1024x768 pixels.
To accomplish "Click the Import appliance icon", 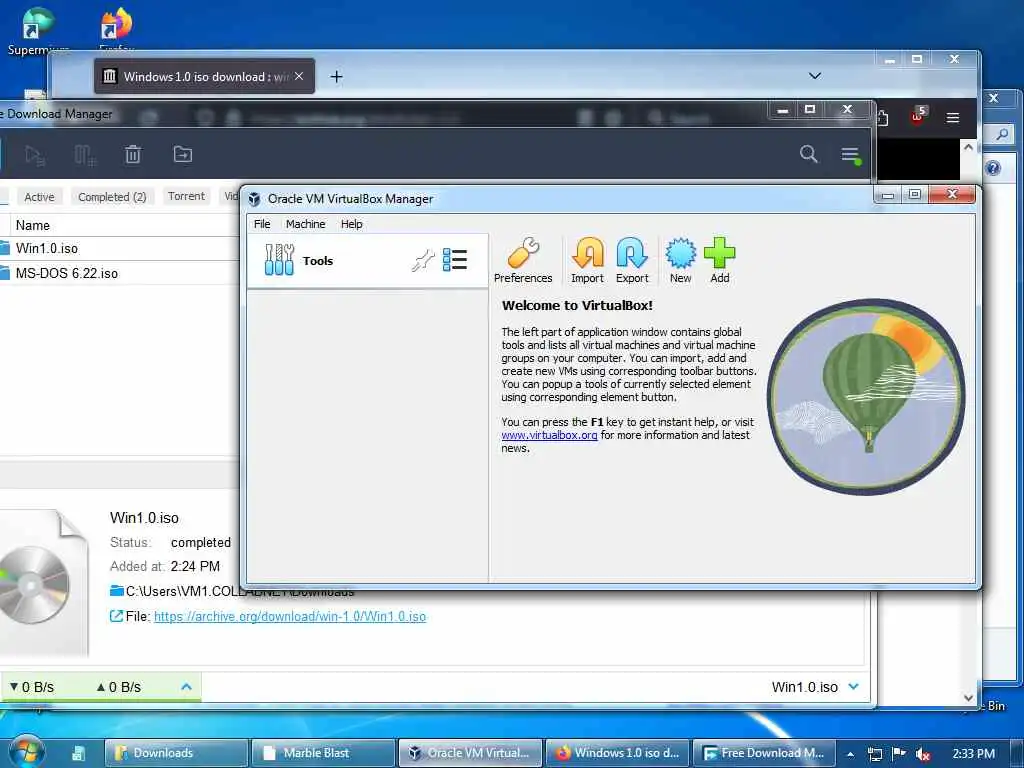I will pyautogui.click(x=587, y=261).
